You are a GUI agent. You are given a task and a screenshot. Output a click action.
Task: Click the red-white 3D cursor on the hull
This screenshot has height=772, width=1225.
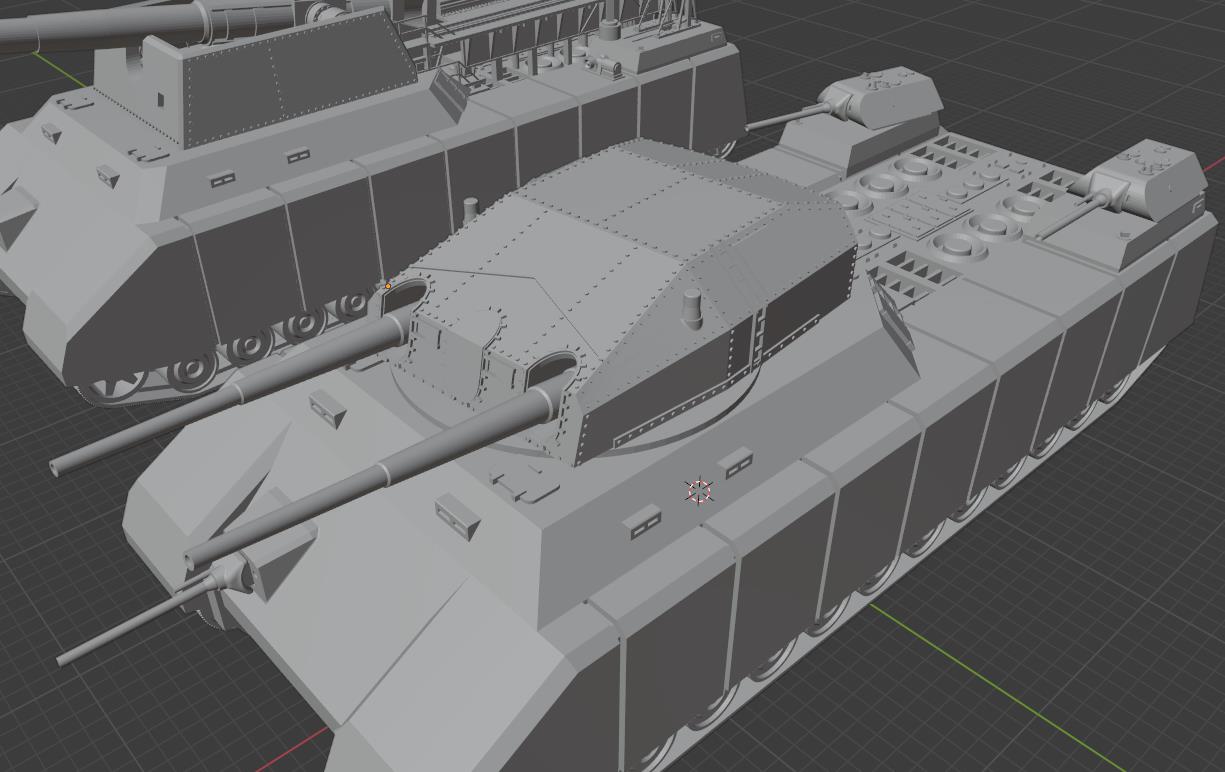click(x=699, y=491)
